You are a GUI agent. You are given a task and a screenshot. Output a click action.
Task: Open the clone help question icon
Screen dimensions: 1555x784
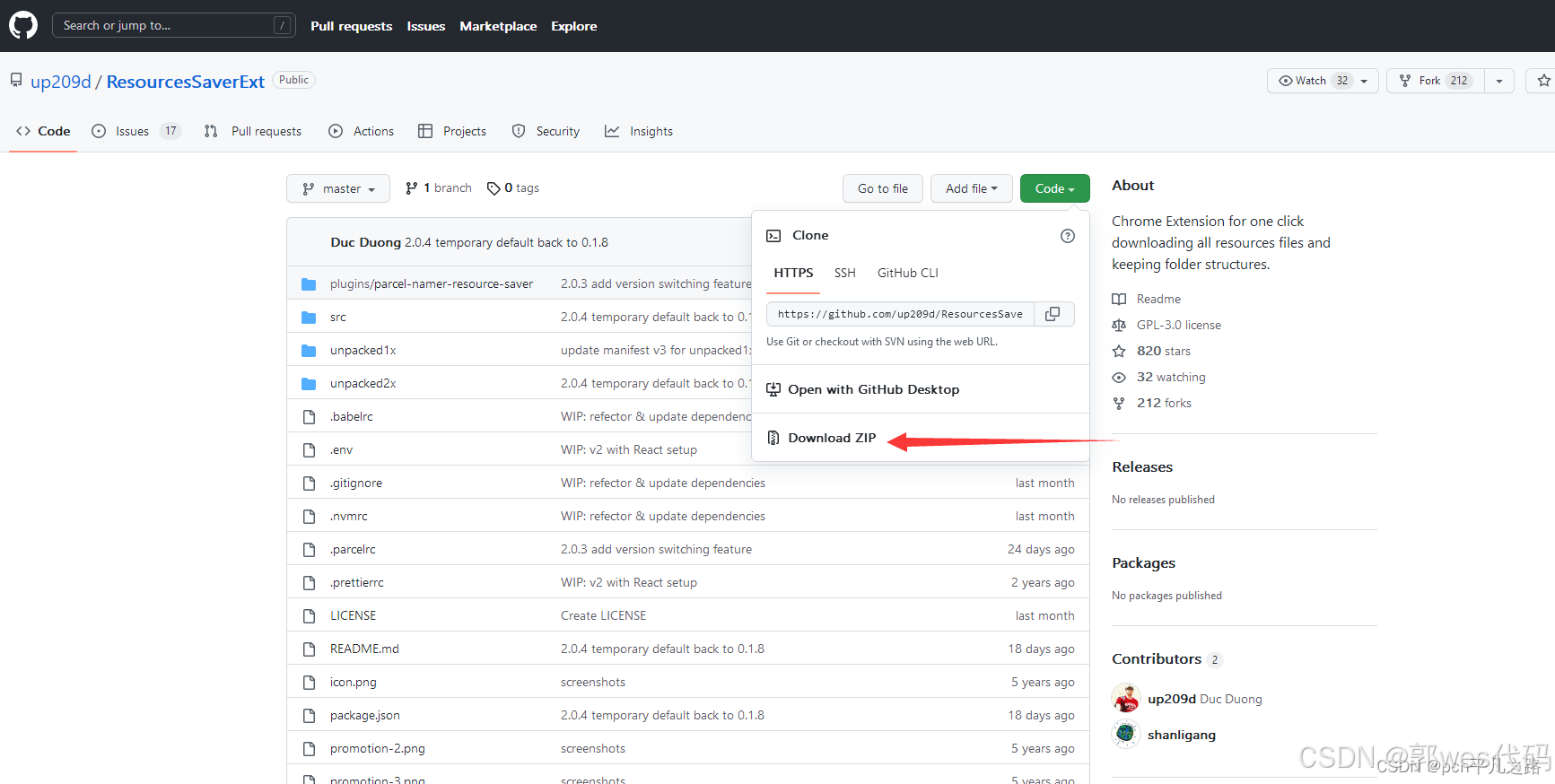point(1067,236)
